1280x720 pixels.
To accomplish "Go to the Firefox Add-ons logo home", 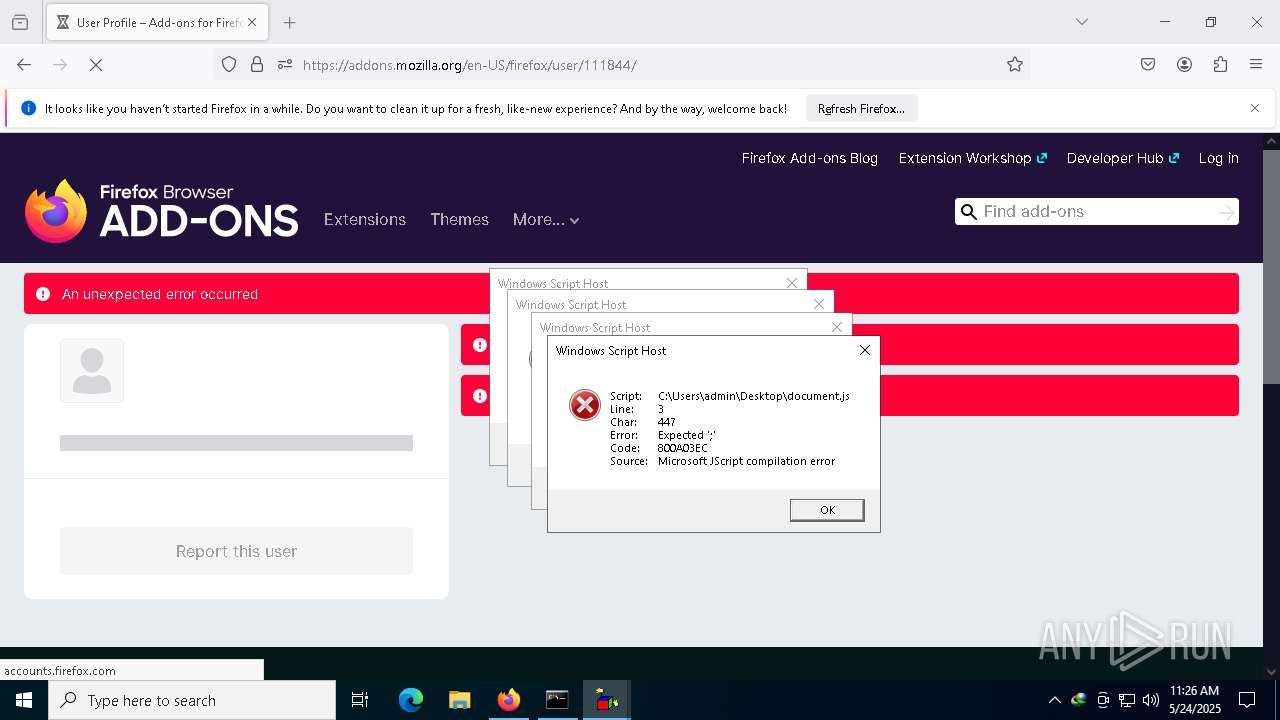I will 161,211.
